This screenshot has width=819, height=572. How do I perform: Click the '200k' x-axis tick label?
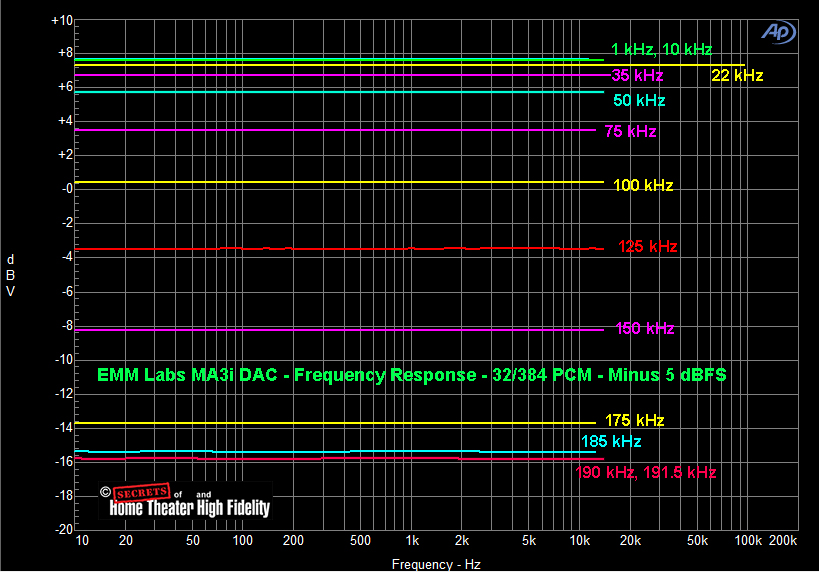[x=782, y=541]
